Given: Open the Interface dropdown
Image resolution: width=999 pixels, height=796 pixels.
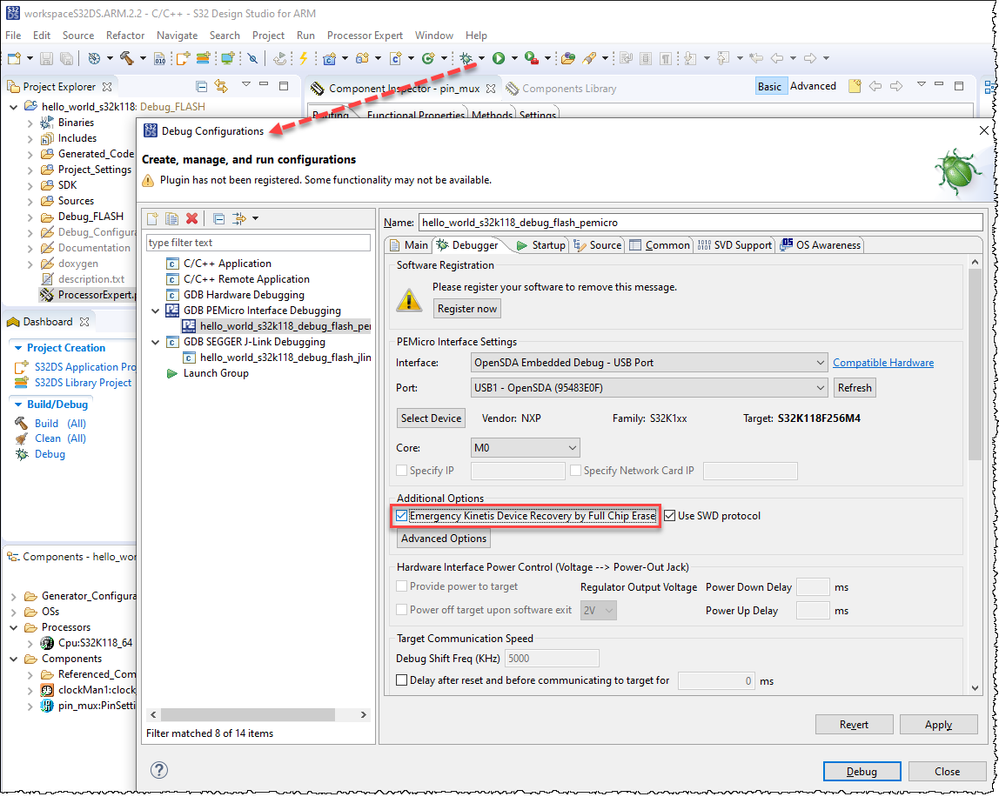Looking at the screenshot, I should tap(649, 363).
